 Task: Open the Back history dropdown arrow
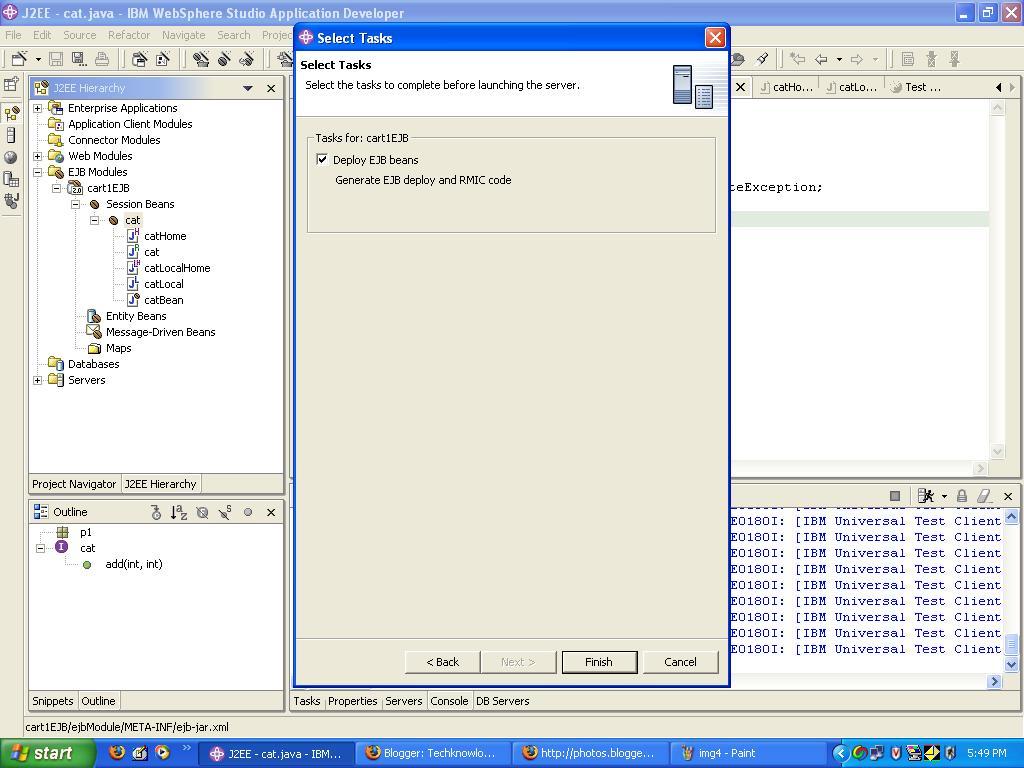pyautogui.click(x=839, y=59)
